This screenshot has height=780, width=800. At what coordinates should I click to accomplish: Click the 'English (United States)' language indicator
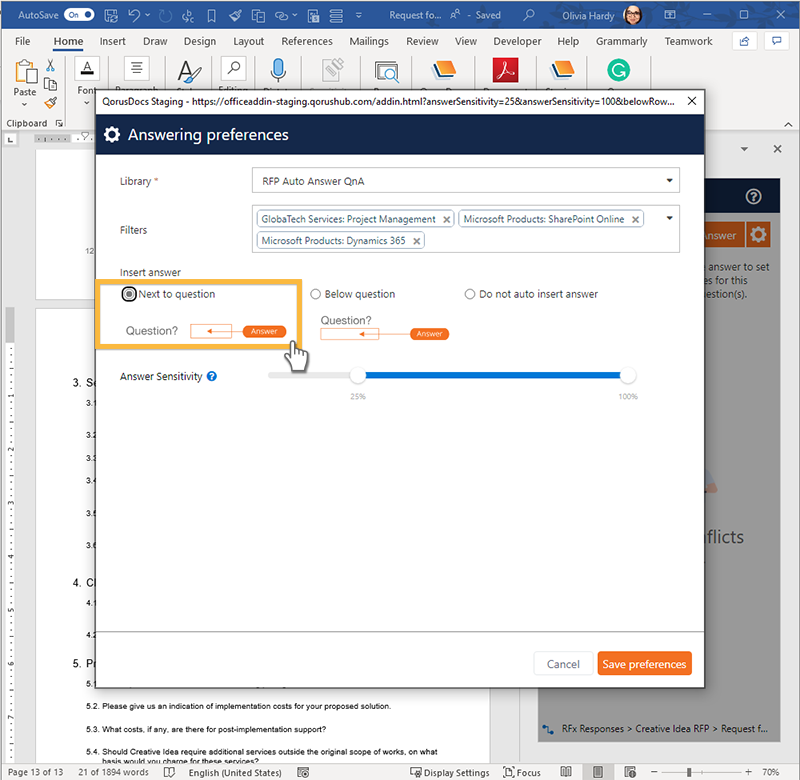pyautogui.click(x=235, y=772)
